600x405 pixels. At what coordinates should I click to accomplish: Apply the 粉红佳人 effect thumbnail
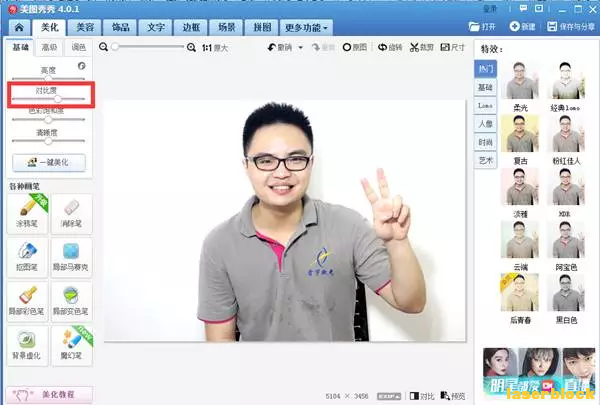coord(566,134)
